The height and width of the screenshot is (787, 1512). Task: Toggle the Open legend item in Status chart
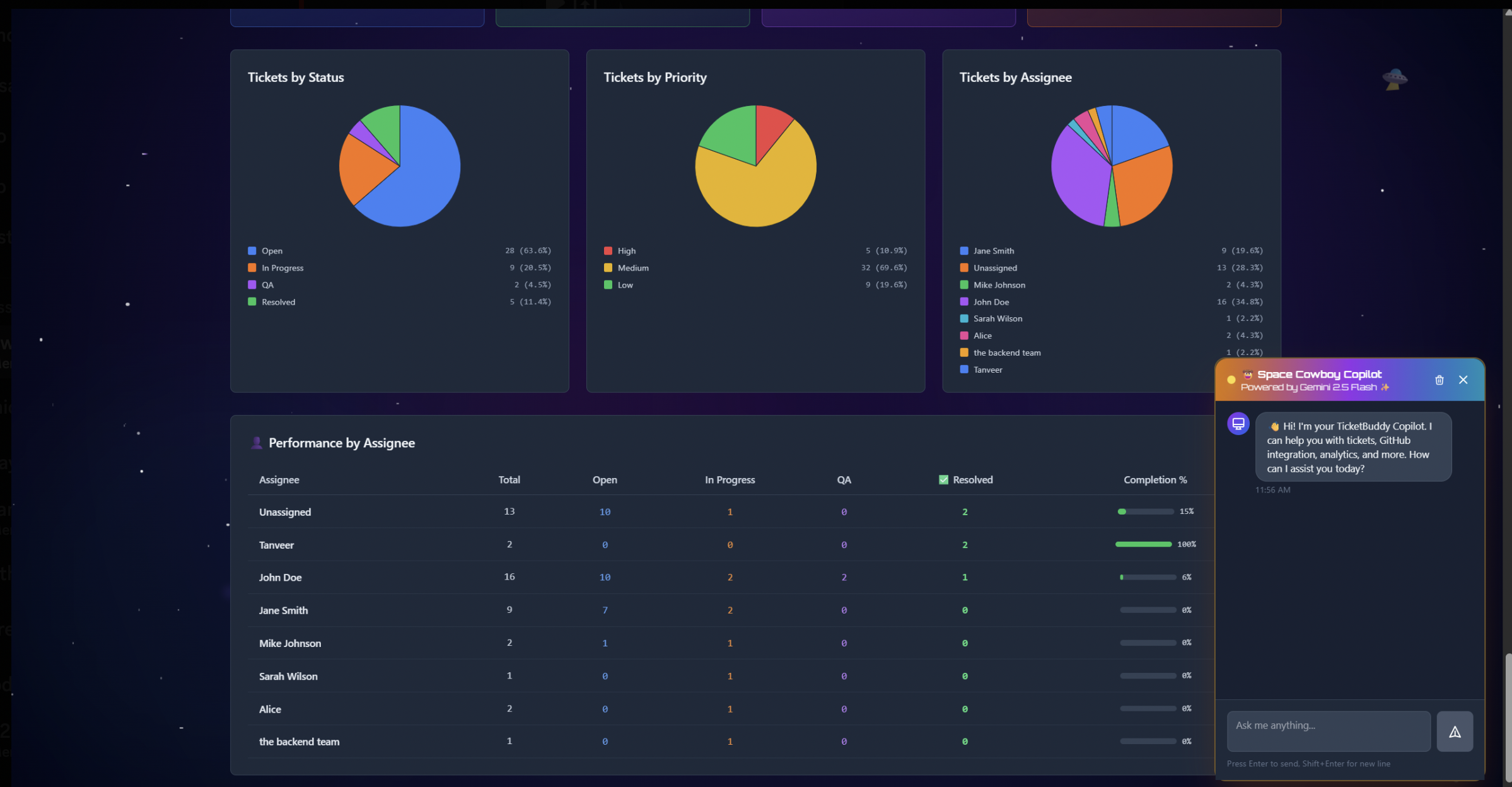(x=272, y=251)
